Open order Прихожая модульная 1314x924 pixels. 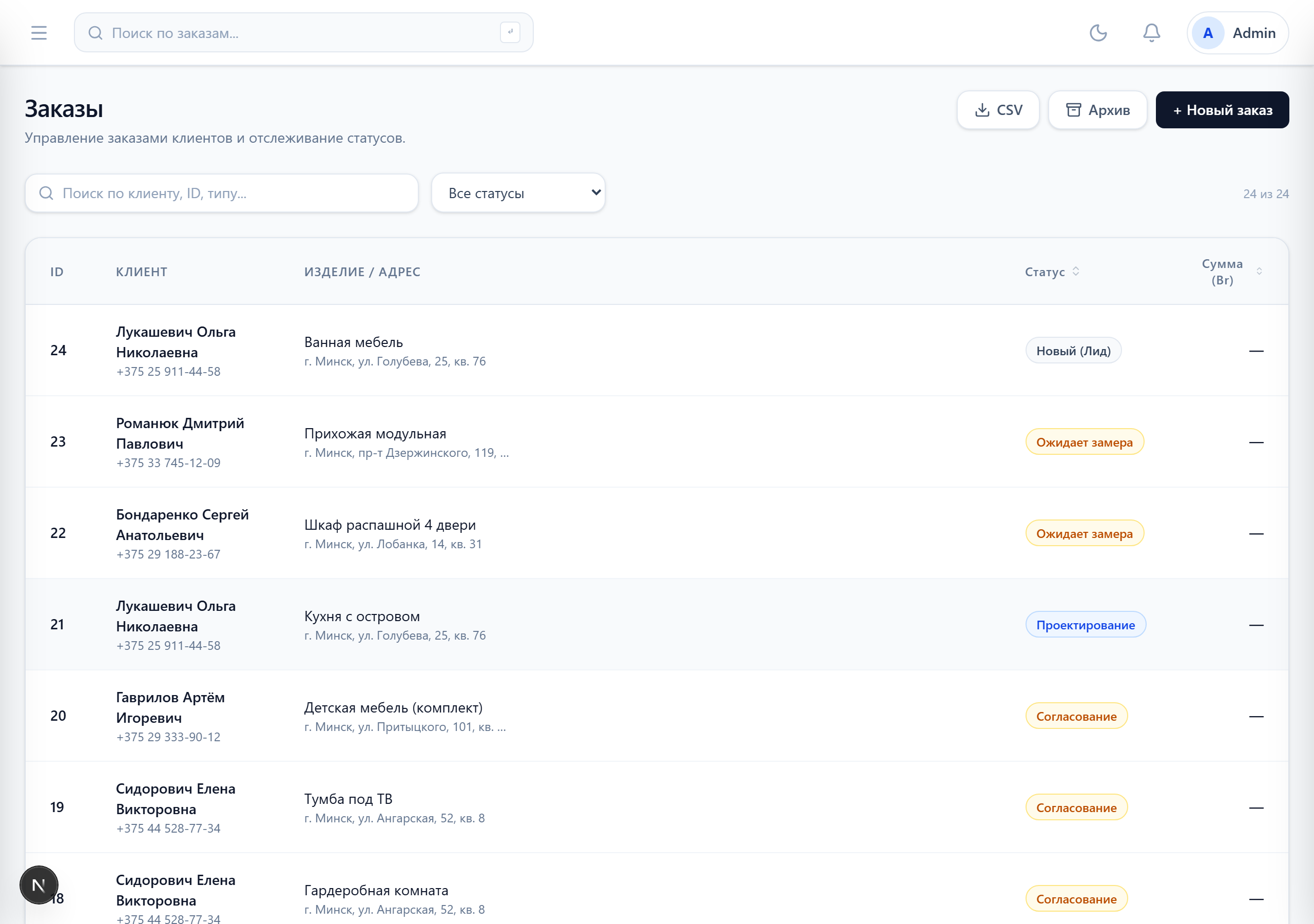(375, 434)
